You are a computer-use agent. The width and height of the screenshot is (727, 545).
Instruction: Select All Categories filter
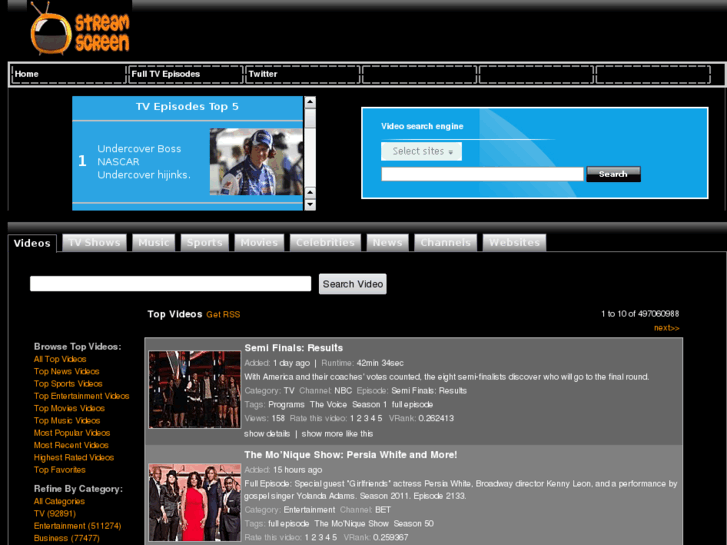coord(59,501)
